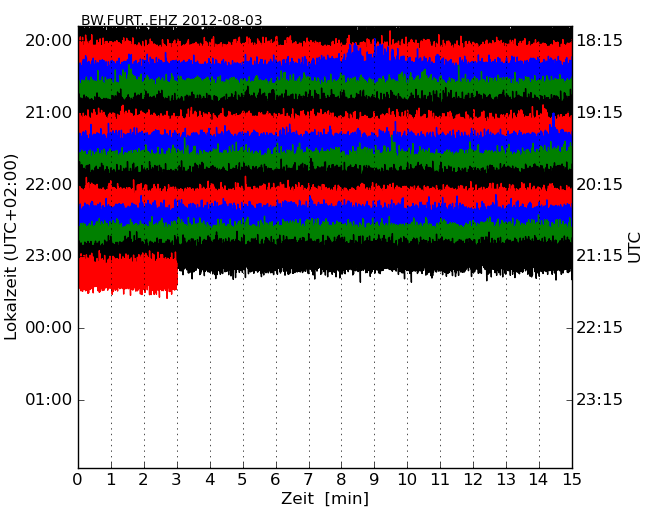Select the minute 10 x-axis tick label
The image size is (650, 520).
[407, 480]
